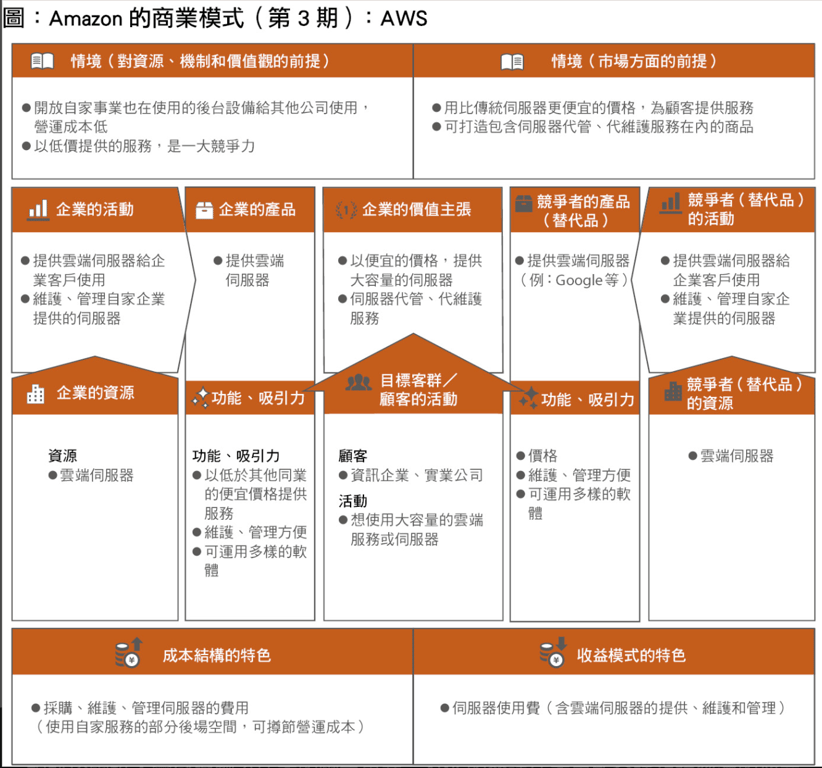The width and height of the screenshot is (822, 768).
Task: Click the sparkle icon in 企業的產品 column's 功能、吸引力 header
Action: tap(201, 397)
